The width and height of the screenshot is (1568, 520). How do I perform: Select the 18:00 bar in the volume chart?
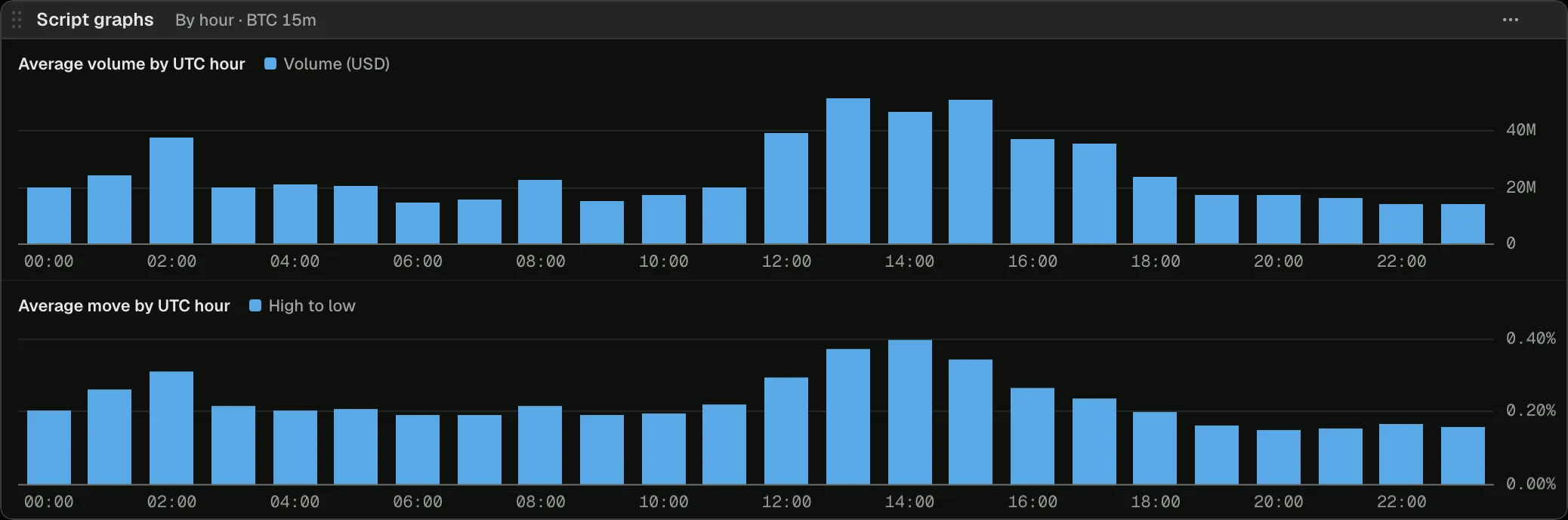click(1155, 210)
